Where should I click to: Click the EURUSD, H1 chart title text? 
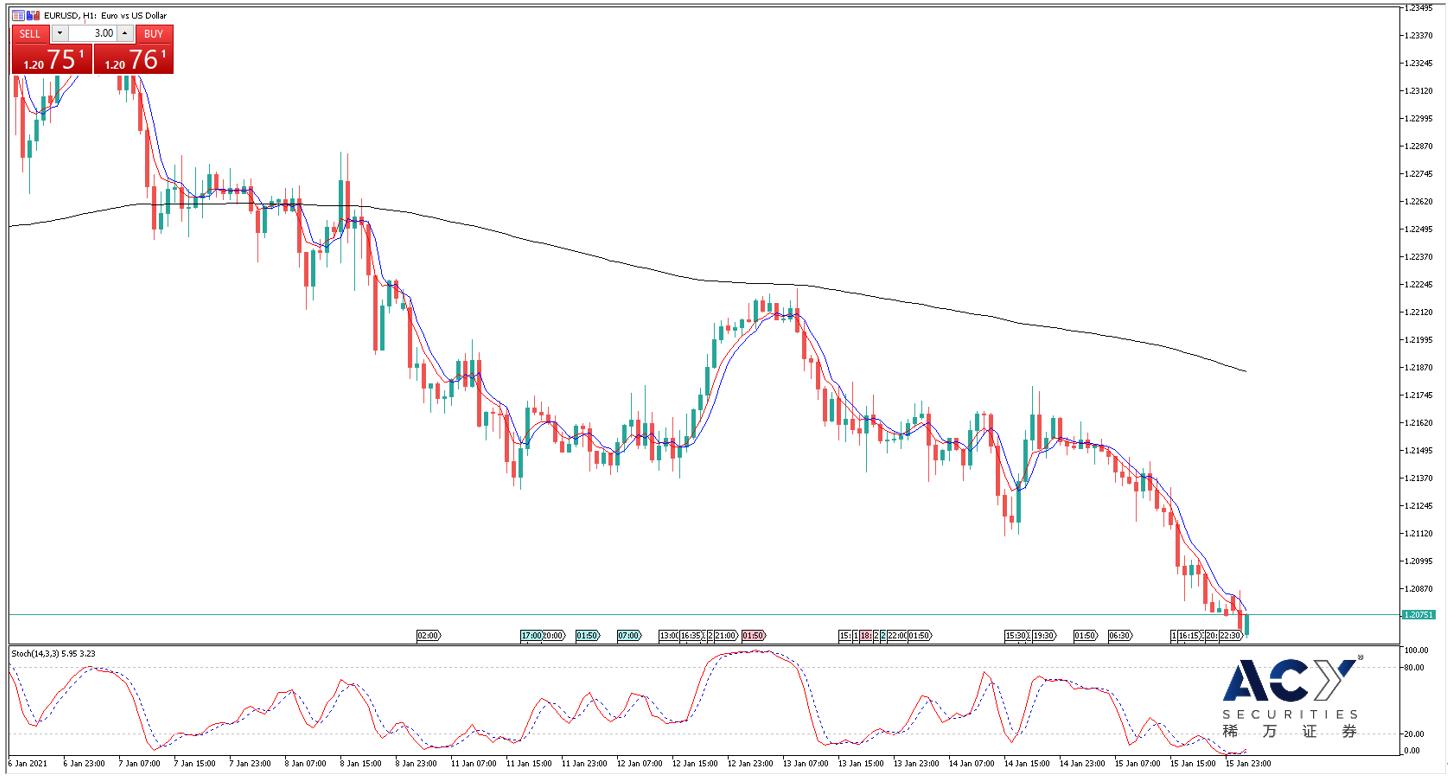coord(106,16)
